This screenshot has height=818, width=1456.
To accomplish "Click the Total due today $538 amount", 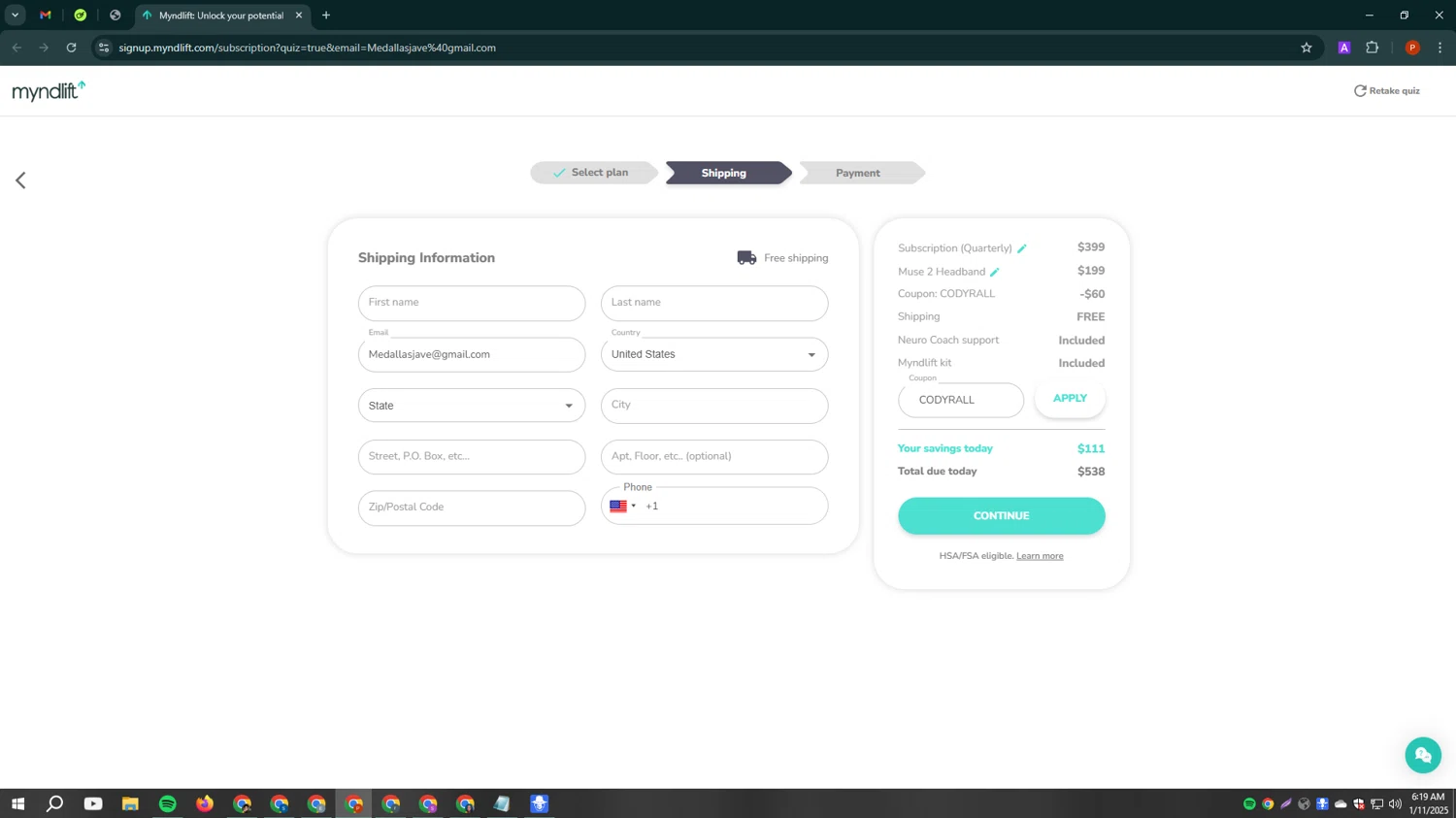I will 1091,472.
